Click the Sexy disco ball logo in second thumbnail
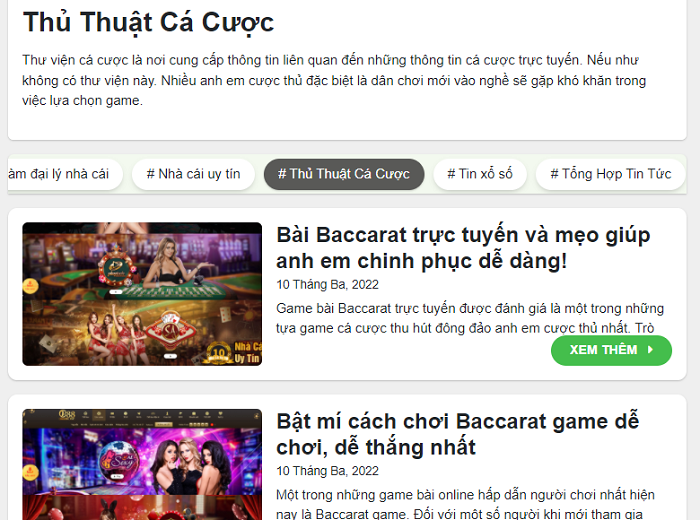Viewport: 700px width, 520px height. click(x=119, y=462)
